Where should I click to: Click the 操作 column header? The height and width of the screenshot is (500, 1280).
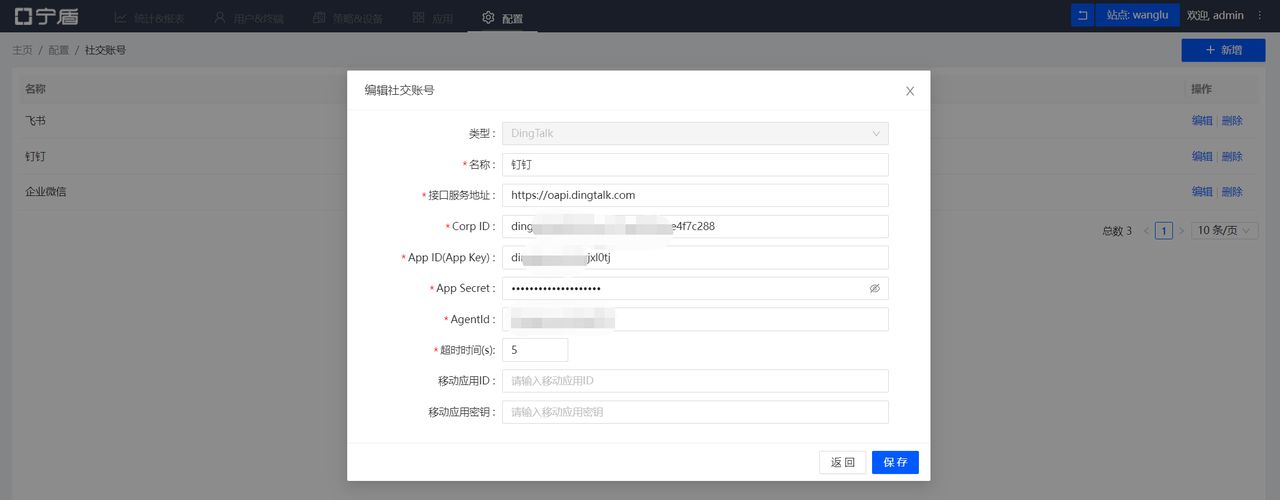tap(1201, 89)
